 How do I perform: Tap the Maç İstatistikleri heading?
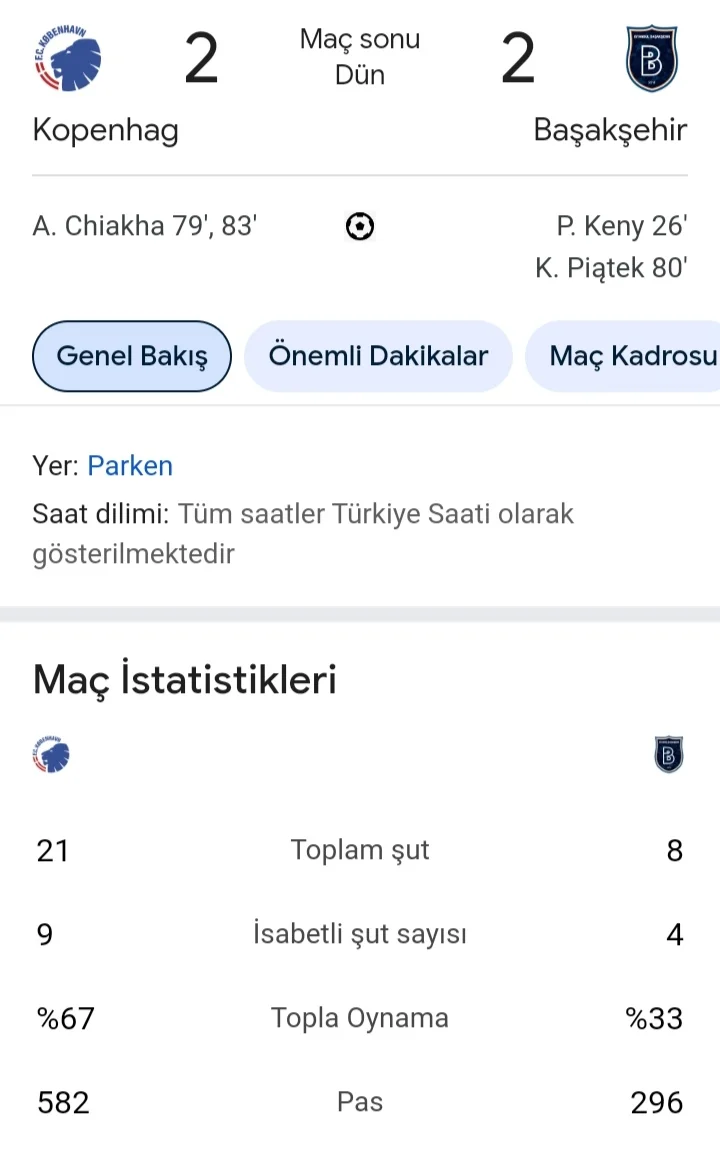point(185,680)
